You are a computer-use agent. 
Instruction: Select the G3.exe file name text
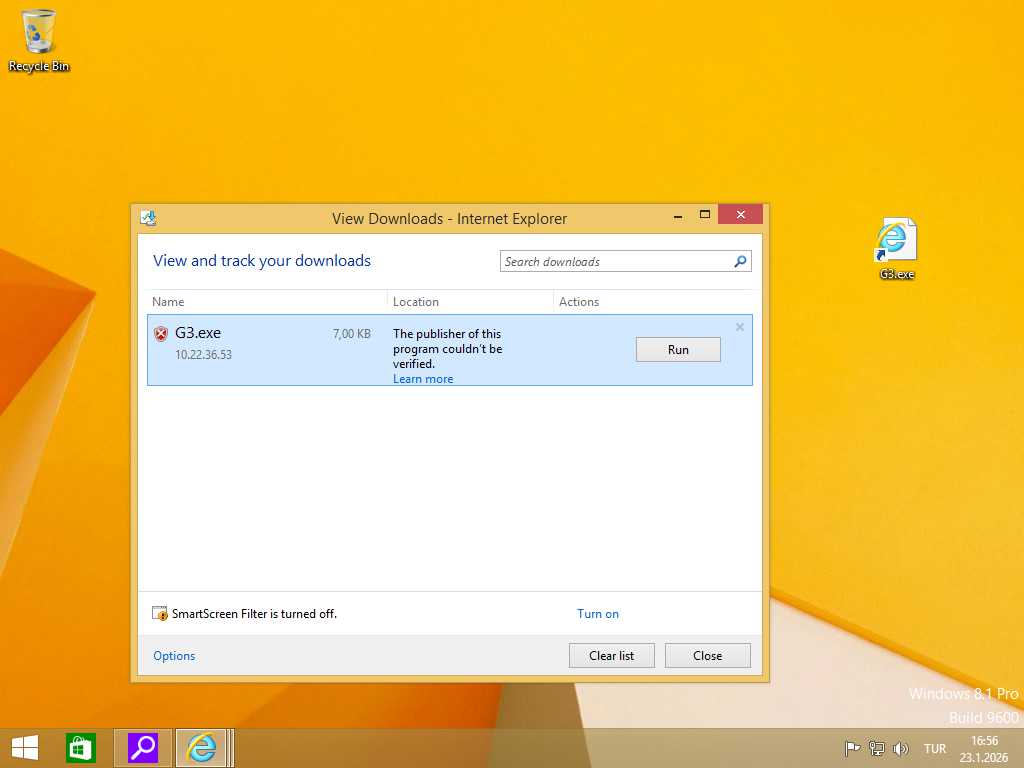[x=198, y=332]
